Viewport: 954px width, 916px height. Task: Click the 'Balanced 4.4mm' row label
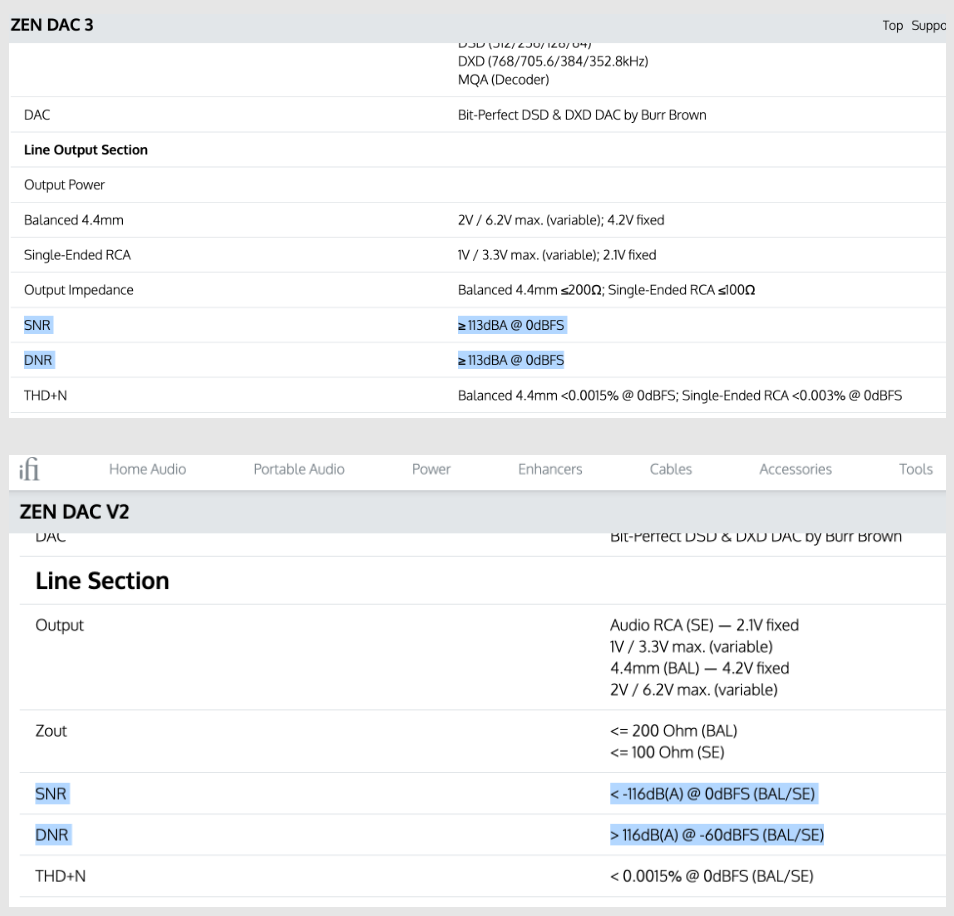(74, 220)
